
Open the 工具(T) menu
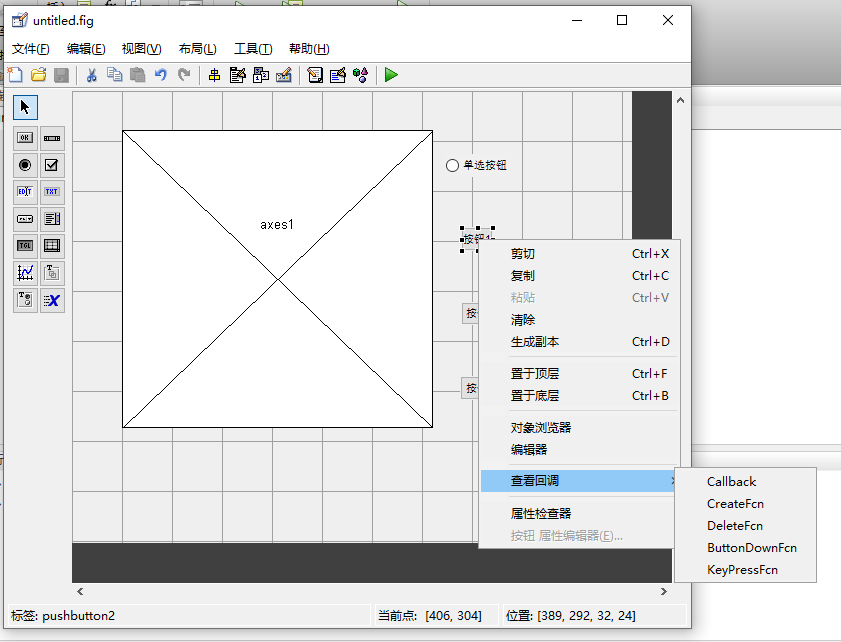pos(253,49)
